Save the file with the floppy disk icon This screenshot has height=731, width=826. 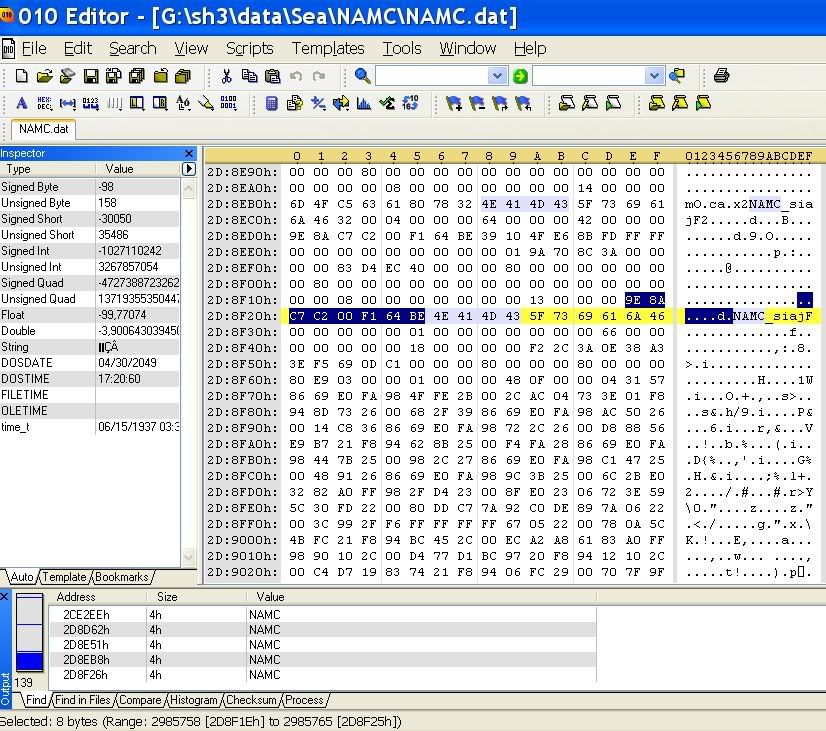tap(91, 76)
